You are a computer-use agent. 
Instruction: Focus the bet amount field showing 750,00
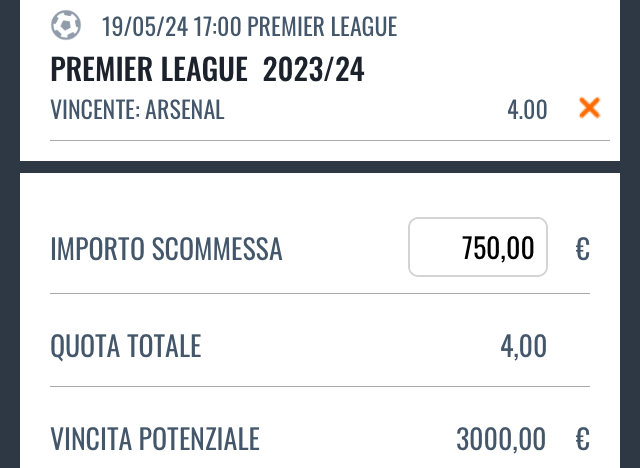pos(478,247)
